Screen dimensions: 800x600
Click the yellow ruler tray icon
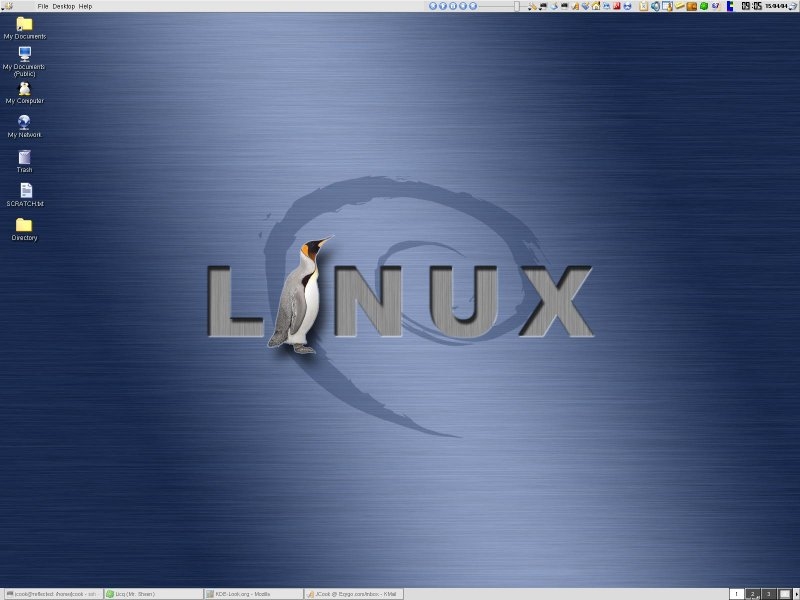tap(680, 6)
